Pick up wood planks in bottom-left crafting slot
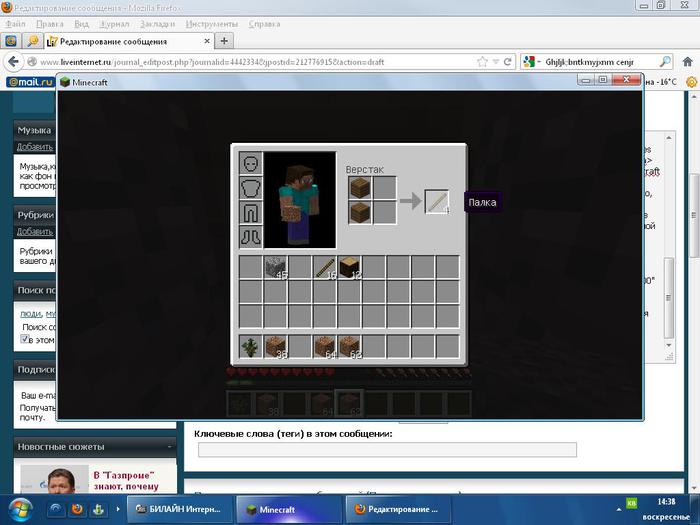 click(360, 212)
